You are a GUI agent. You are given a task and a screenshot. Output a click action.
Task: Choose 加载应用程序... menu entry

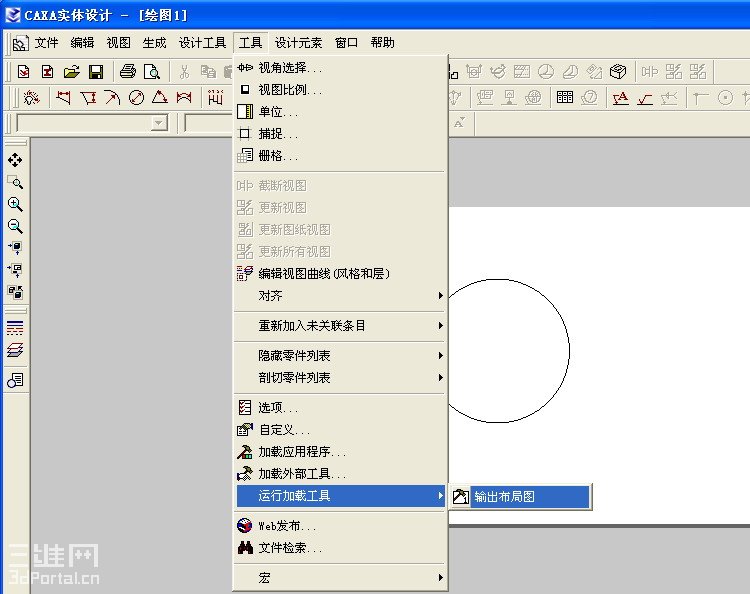tap(341, 452)
